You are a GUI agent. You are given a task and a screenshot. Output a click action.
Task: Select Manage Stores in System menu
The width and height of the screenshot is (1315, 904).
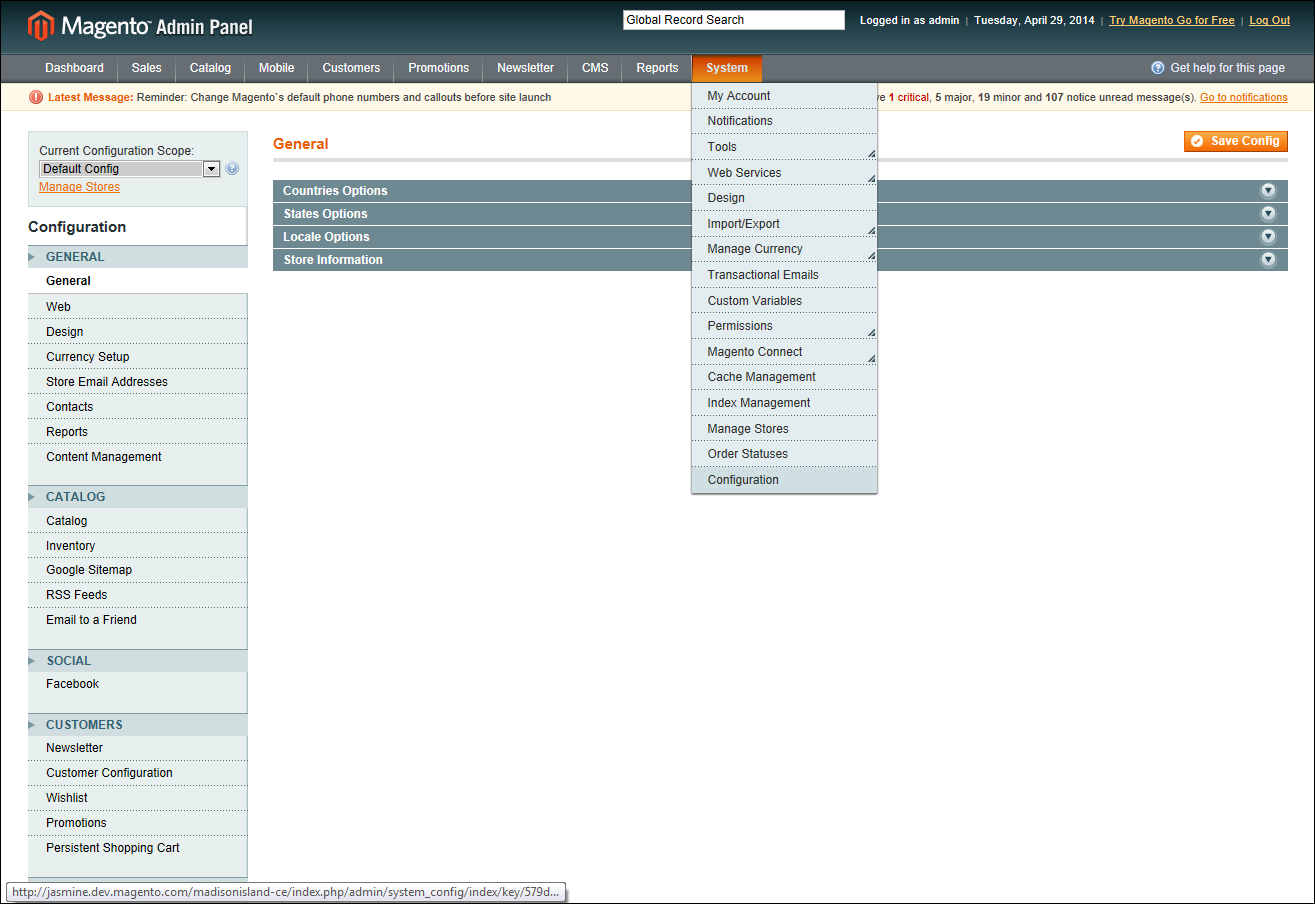(x=784, y=429)
